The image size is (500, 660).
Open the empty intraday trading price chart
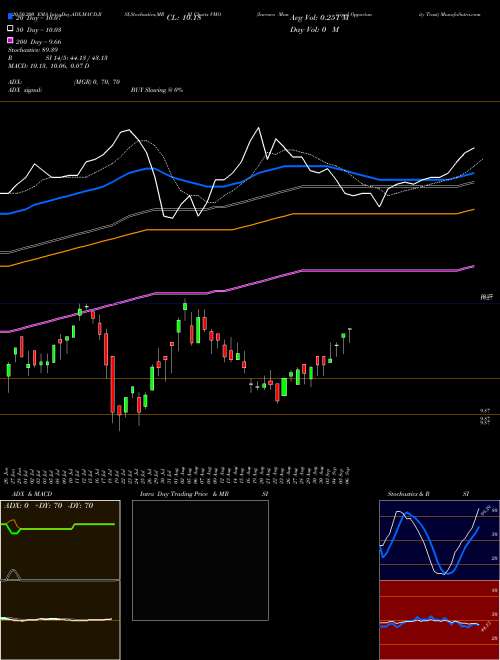(x=200, y=560)
